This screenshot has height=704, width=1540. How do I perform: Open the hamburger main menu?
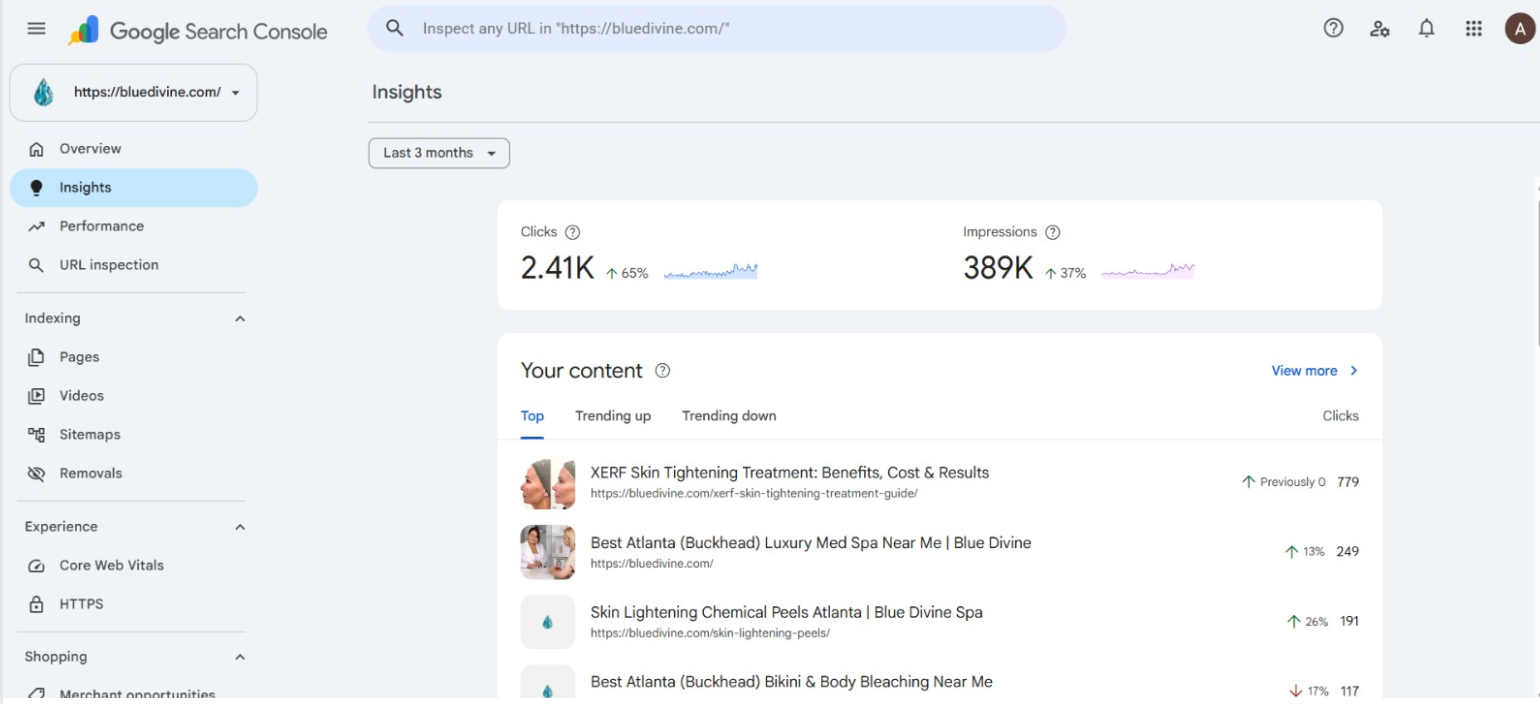tap(36, 29)
